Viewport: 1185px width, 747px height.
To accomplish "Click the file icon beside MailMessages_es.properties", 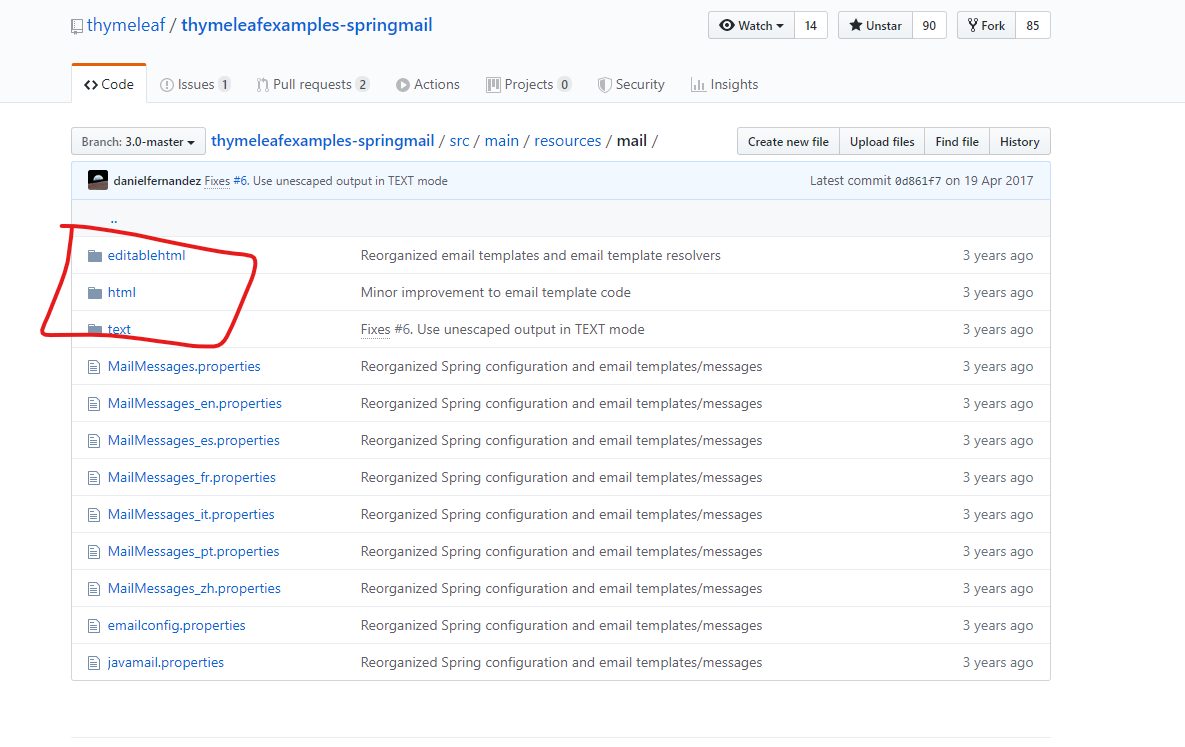I will pyautogui.click(x=94, y=441).
